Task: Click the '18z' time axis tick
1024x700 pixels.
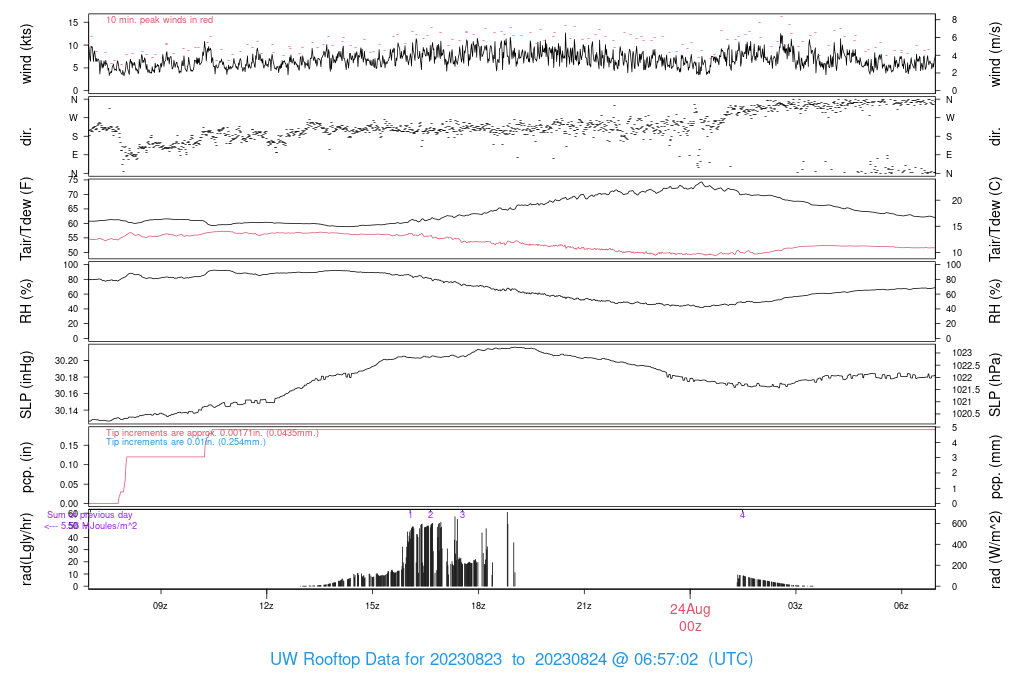Action: point(478,606)
